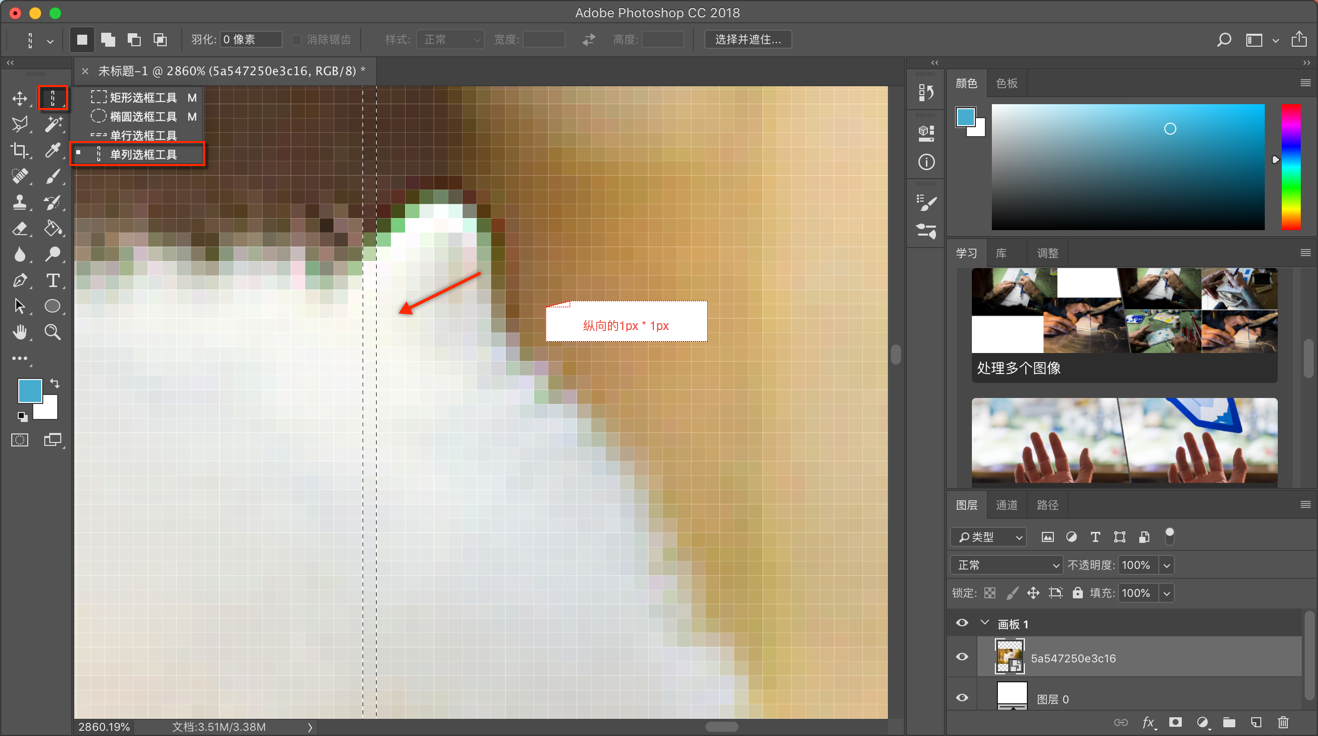This screenshot has width=1318, height=736.
Task: Open the 不透明度 opacity dropdown arrow
Action: [x=1166, y=565]
